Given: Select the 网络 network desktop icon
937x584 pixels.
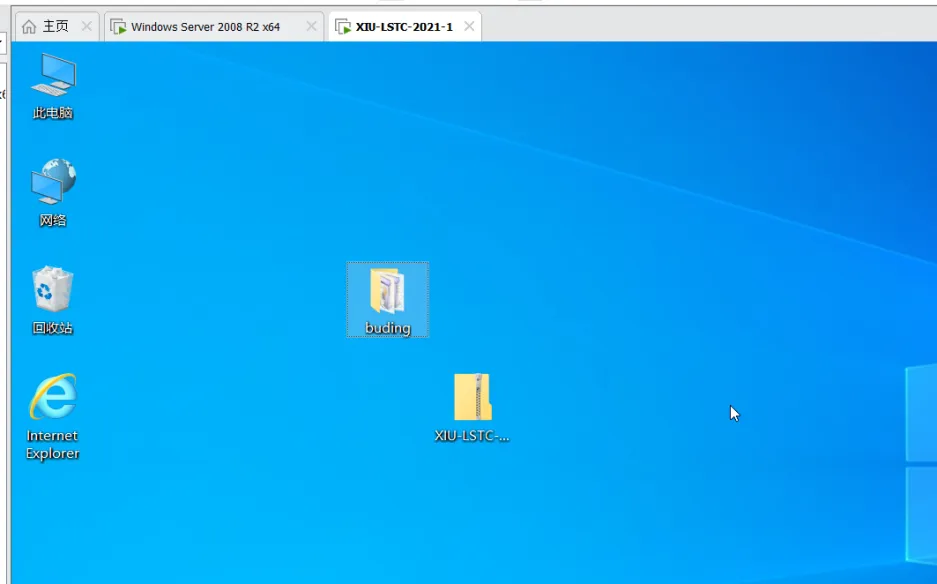Looking at the screenshot, I should point(53,192).
